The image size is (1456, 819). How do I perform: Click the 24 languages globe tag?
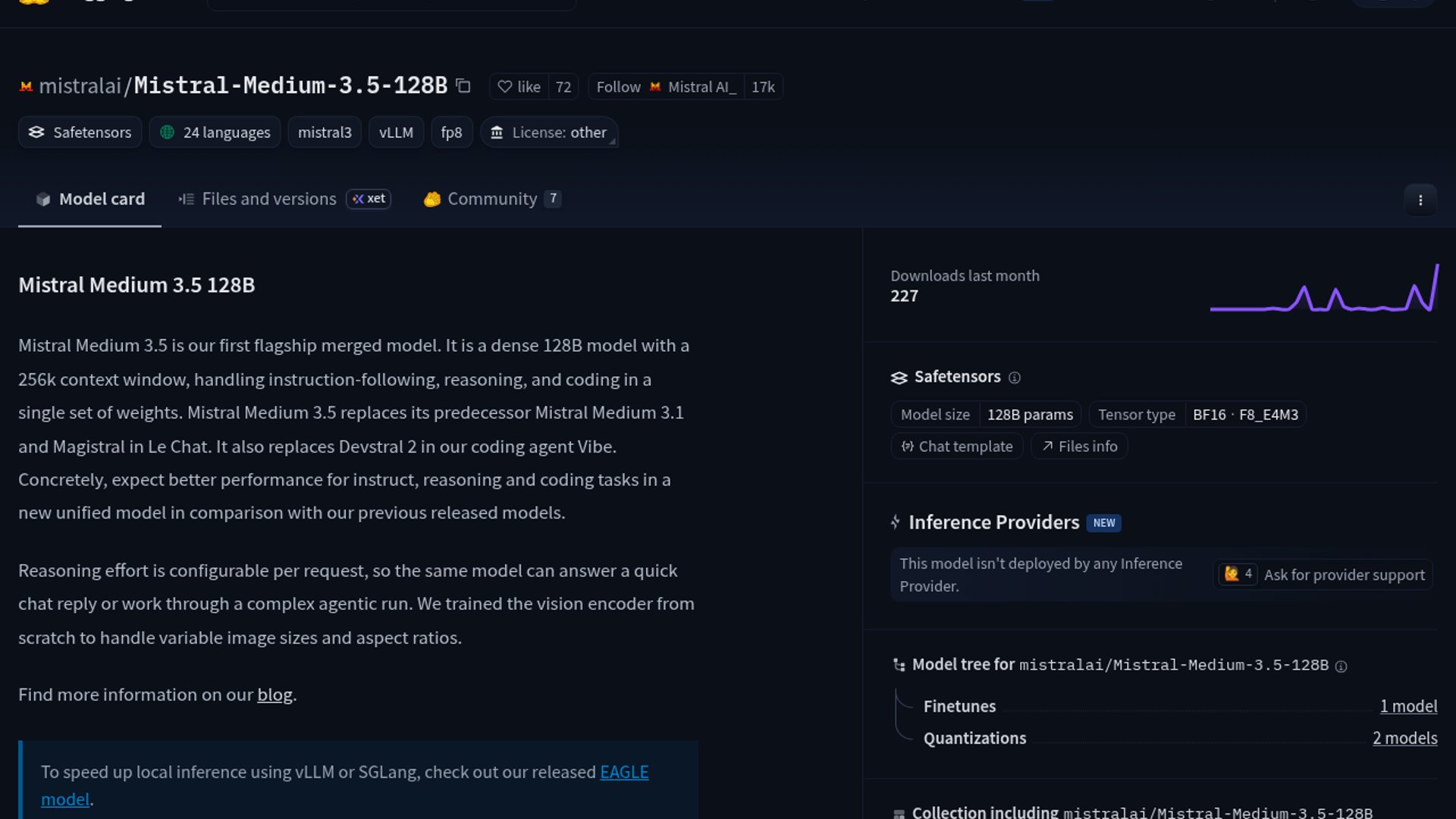coord(215,133)
